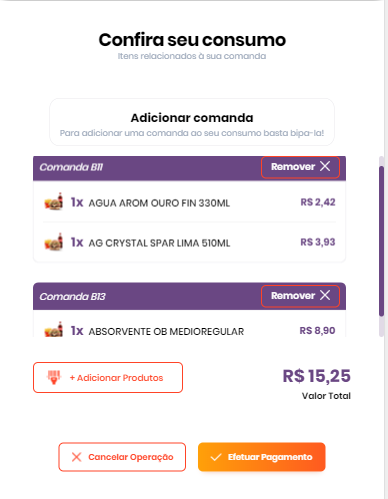The width and height of the screenshot is (388, 499).
Task: Click product image for AGUA AROM OURO FIN
Action: click(54, 202)
